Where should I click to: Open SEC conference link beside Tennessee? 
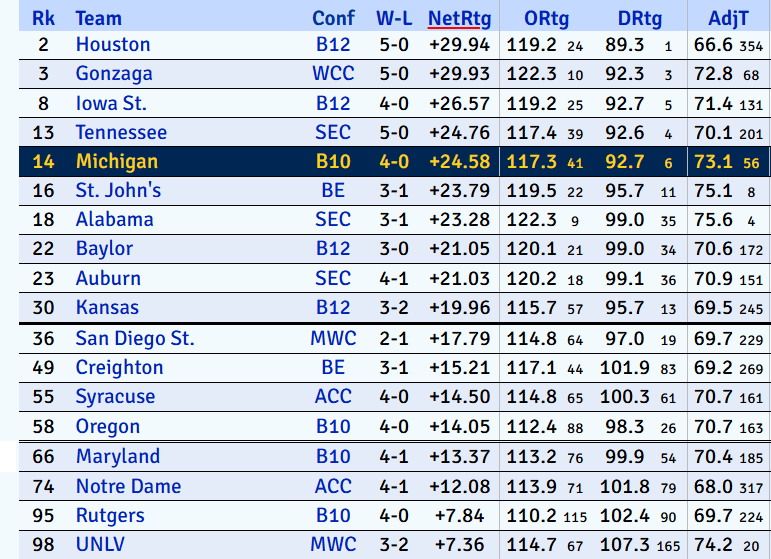point(333,133)
